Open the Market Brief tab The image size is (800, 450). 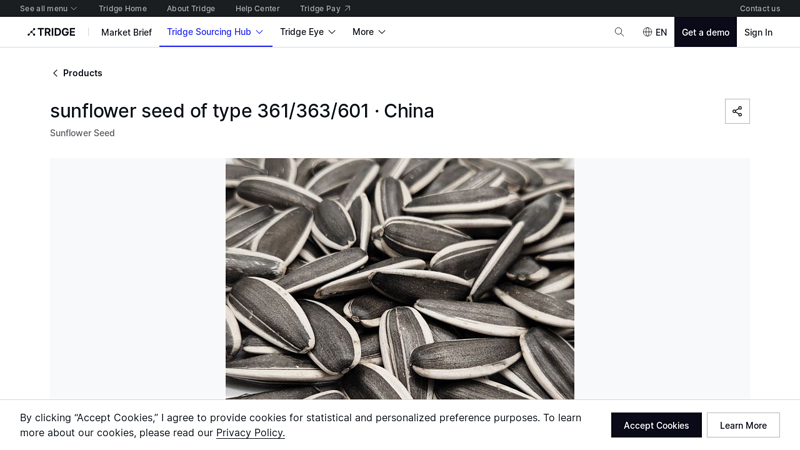(x=127, y=32)
